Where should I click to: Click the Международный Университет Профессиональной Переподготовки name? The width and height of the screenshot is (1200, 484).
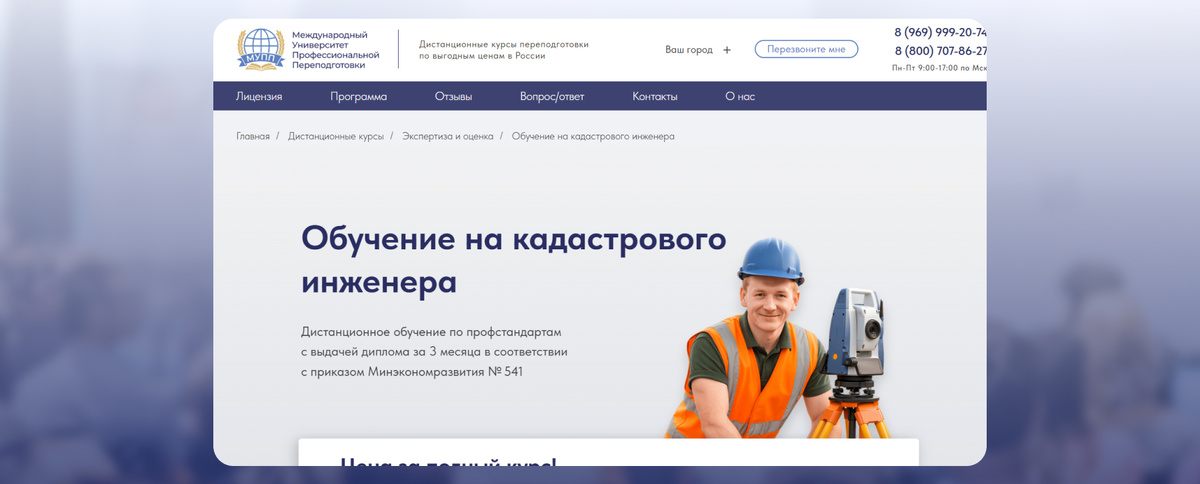pyautogui.click(x=336, y=50)
